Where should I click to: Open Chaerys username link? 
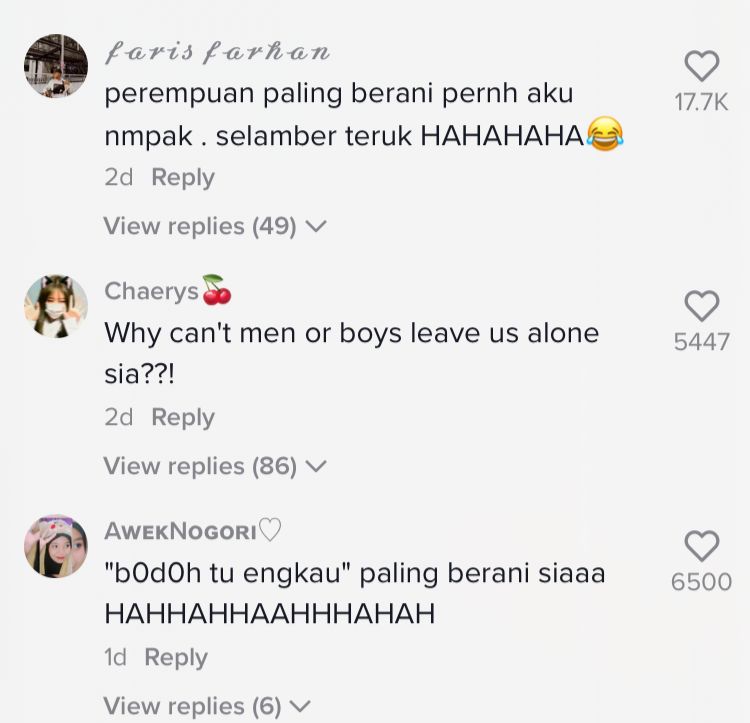point(168,291)
